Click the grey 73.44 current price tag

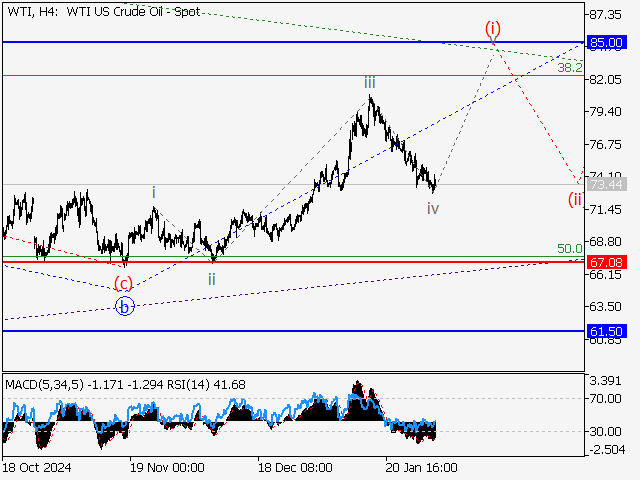point(607,185)
